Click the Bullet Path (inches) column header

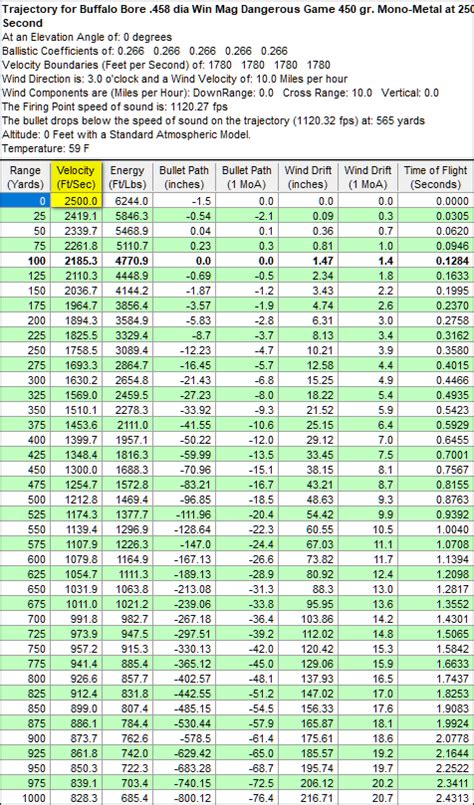[183, 177]
